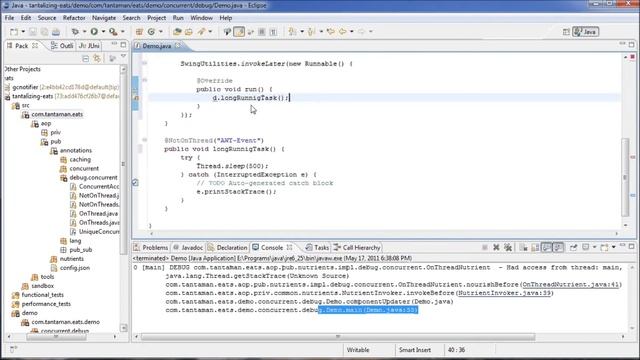Viewport: 640px width, 360px height.
Task: Click the task marker beside the TODO line
Action: (x=136, y=183)
